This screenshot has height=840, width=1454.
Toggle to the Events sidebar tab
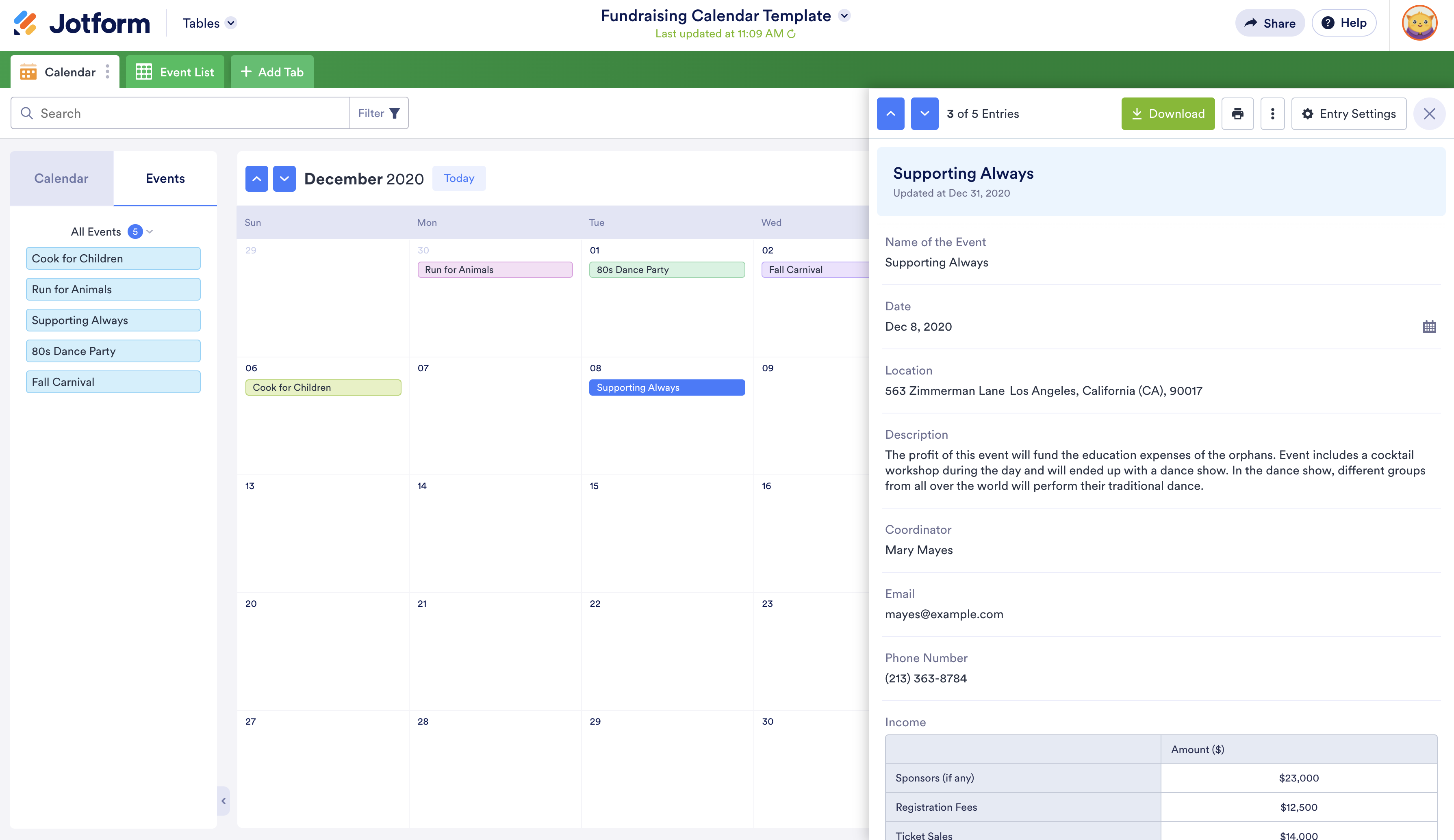point(165,178)
